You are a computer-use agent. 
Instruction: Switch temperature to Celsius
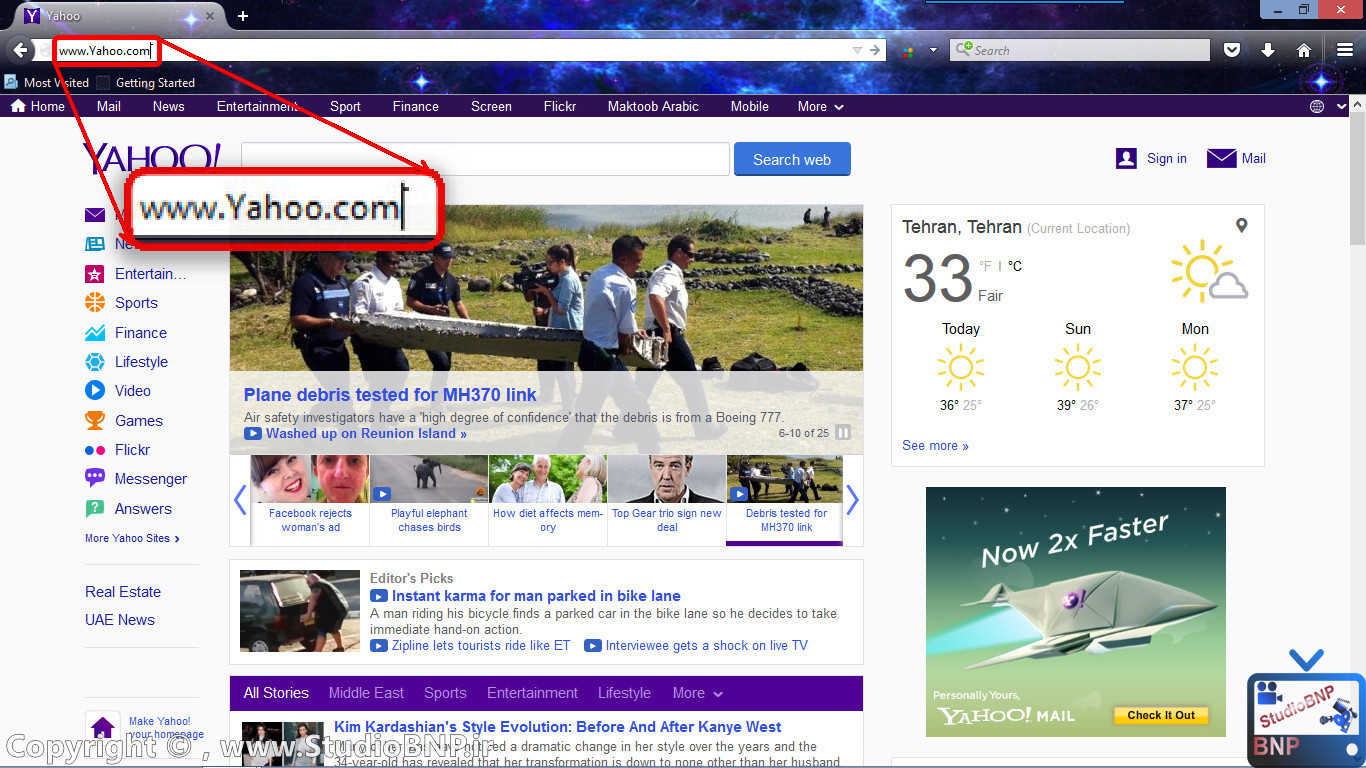pyautogui.click(x=1015, y=266)
